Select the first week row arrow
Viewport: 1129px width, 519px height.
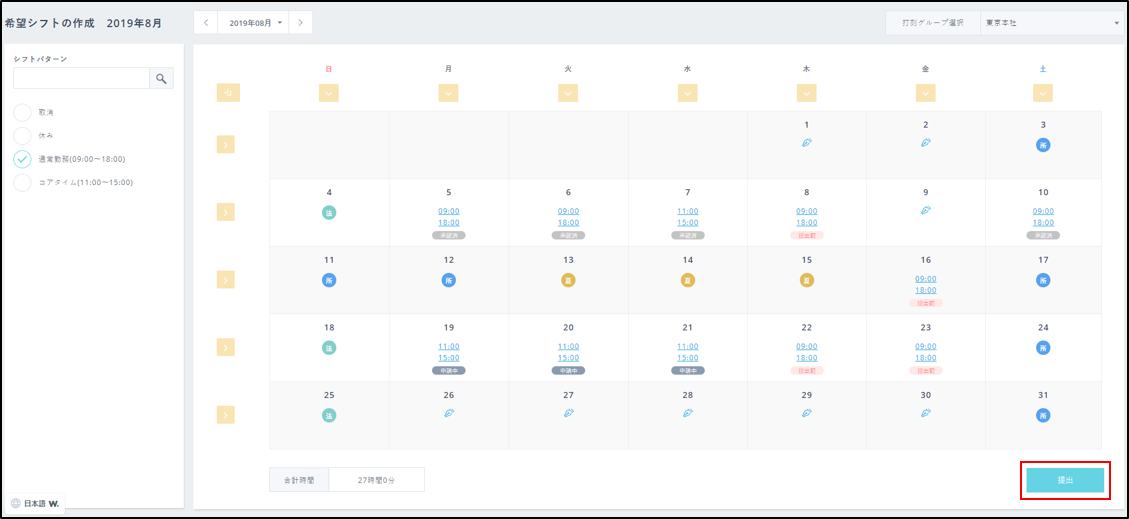pos(226,144)
